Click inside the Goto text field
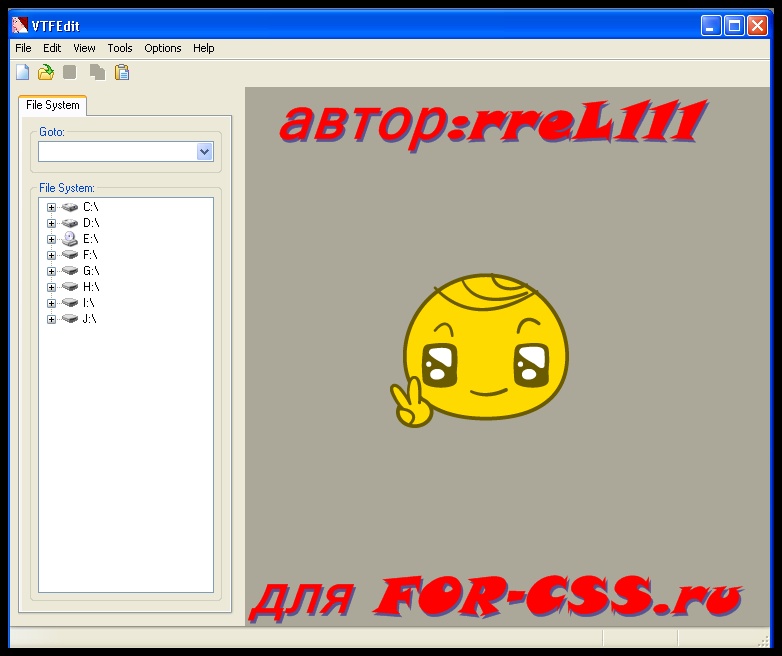 [118, 152]
